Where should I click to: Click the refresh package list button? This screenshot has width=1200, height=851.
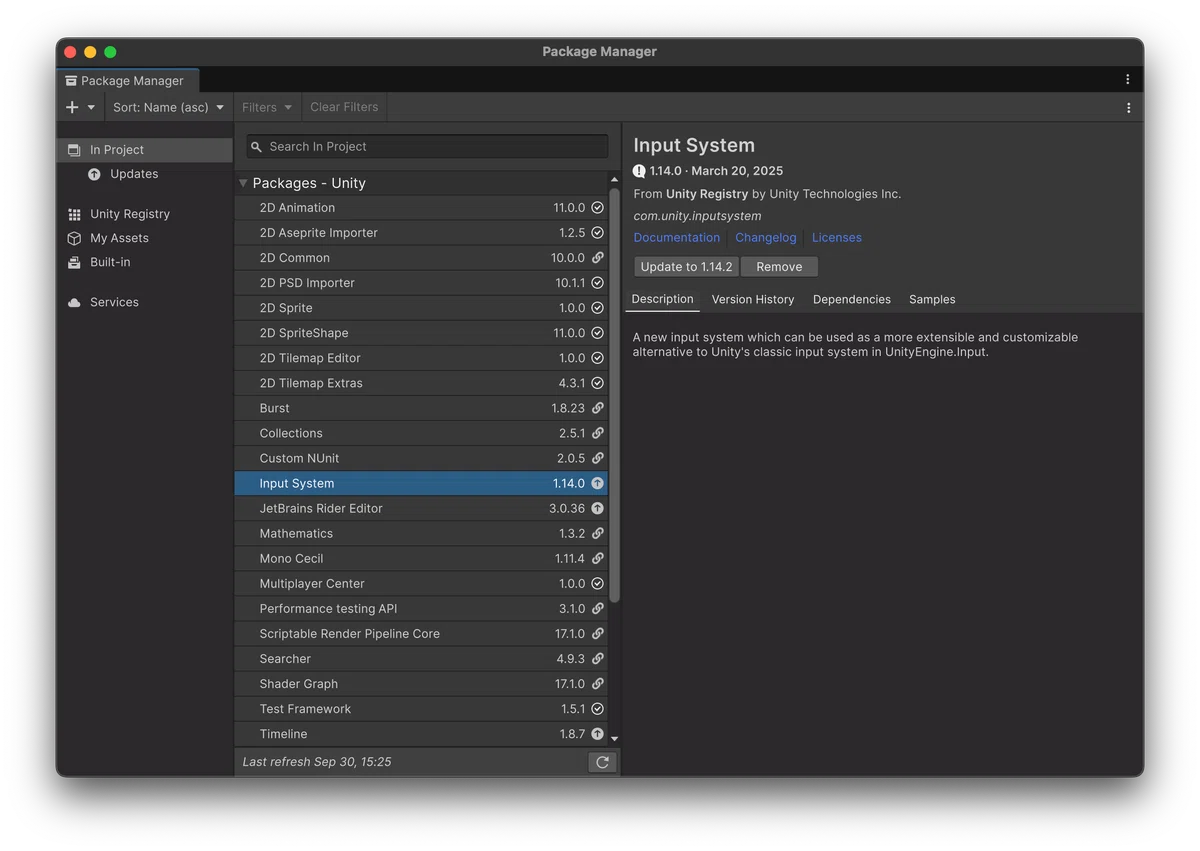(602, 762)
